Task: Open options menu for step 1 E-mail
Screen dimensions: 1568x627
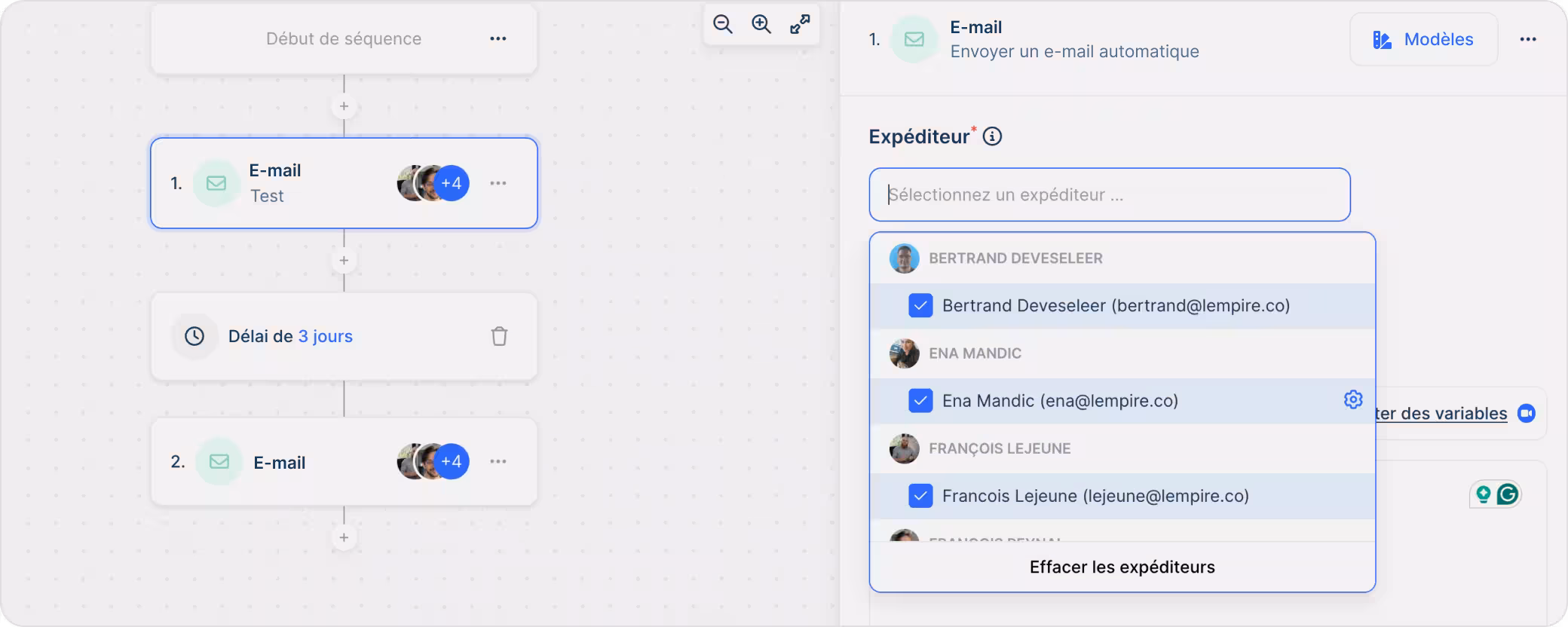Action: (x=498, y=183)
